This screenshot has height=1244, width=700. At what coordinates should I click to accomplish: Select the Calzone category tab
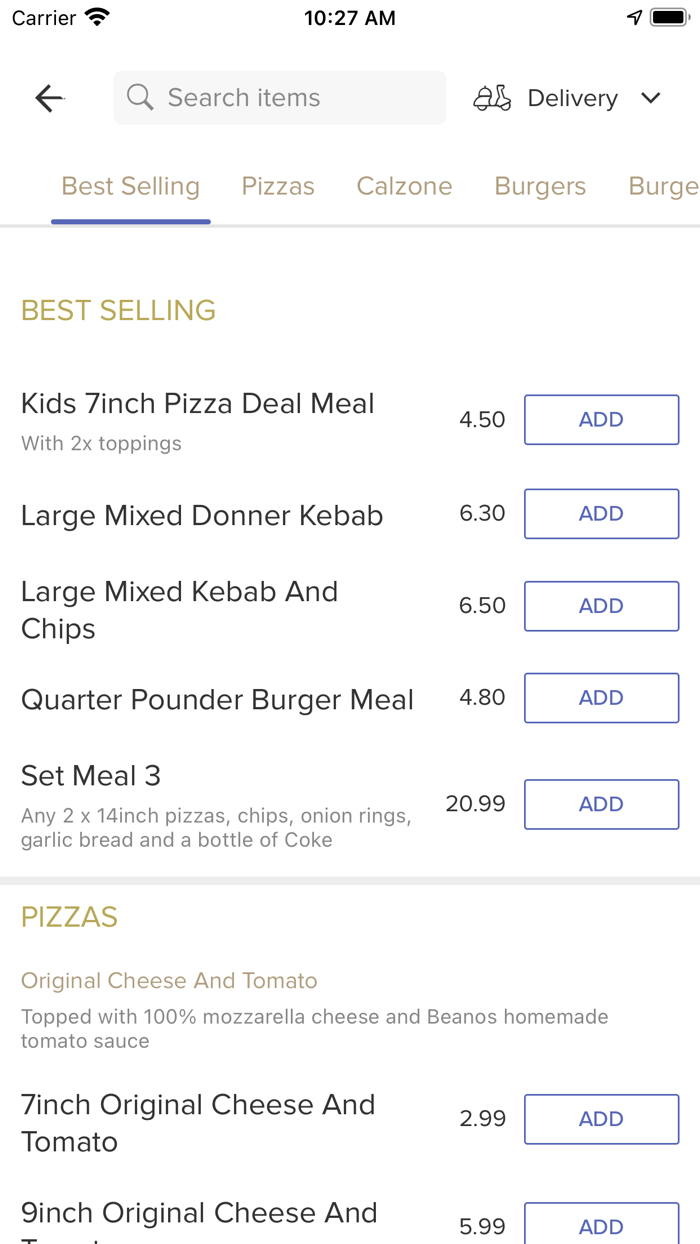(x=404, y=186)
